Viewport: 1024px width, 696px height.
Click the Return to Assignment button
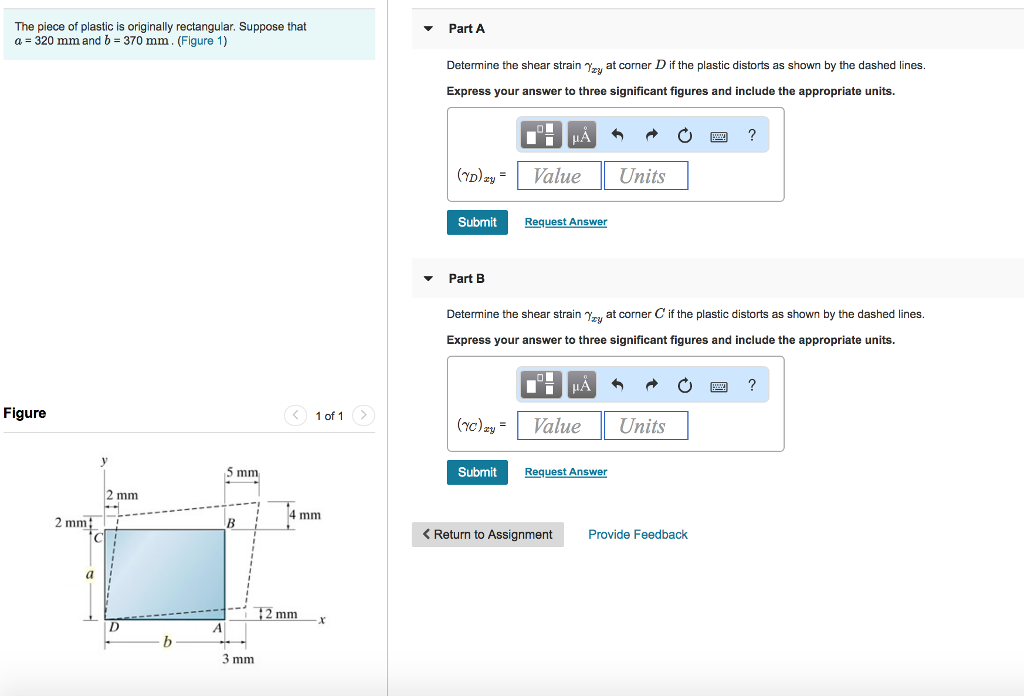click(x=488, y=535)
